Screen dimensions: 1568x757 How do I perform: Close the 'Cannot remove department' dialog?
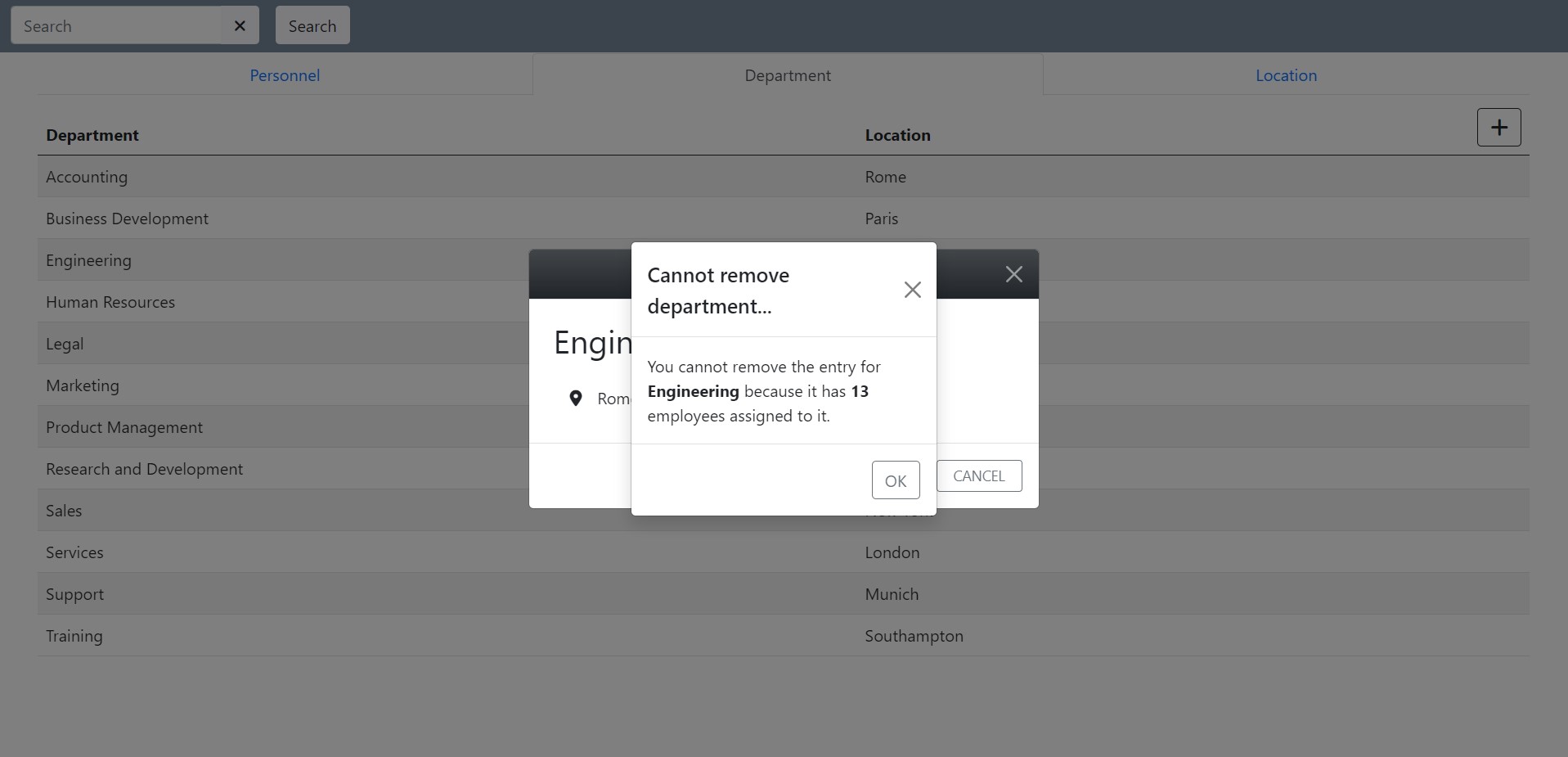pyautogui.click(x=912, y=290)
